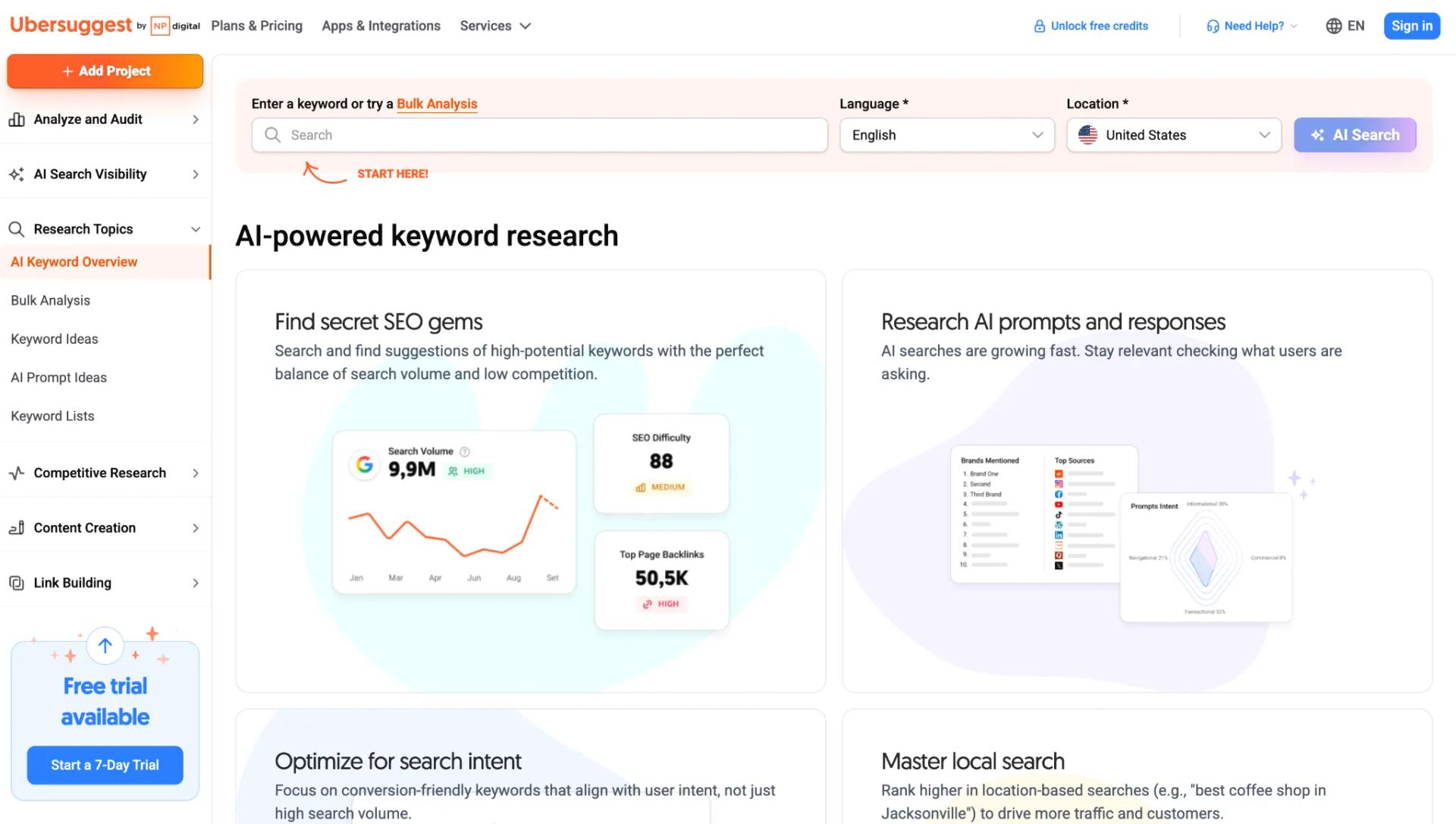Click the Link Building copy icon
Screen dimensions: 1456x824
pos(17,583)
